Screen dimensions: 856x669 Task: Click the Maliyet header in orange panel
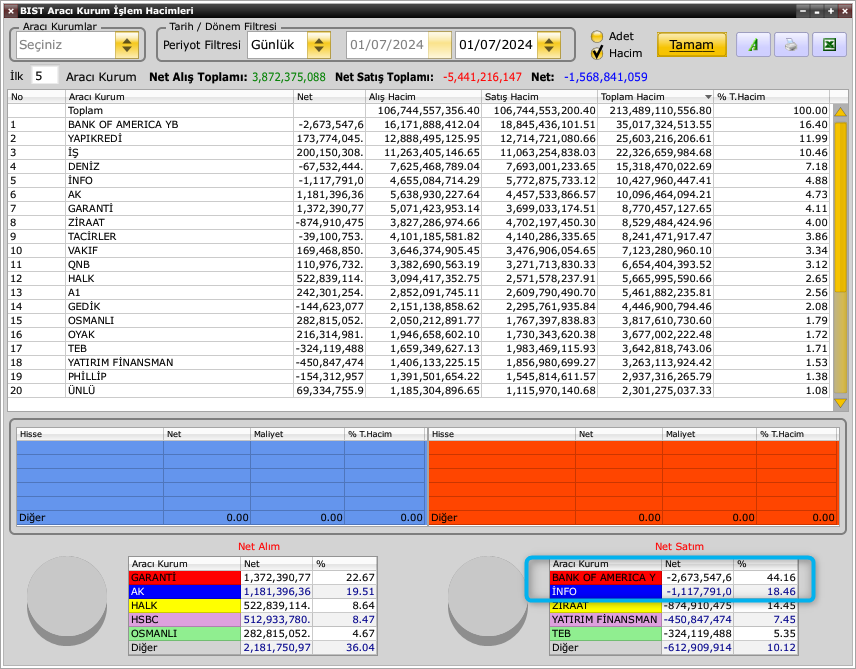pyautogui.click(x=709, y=434)
